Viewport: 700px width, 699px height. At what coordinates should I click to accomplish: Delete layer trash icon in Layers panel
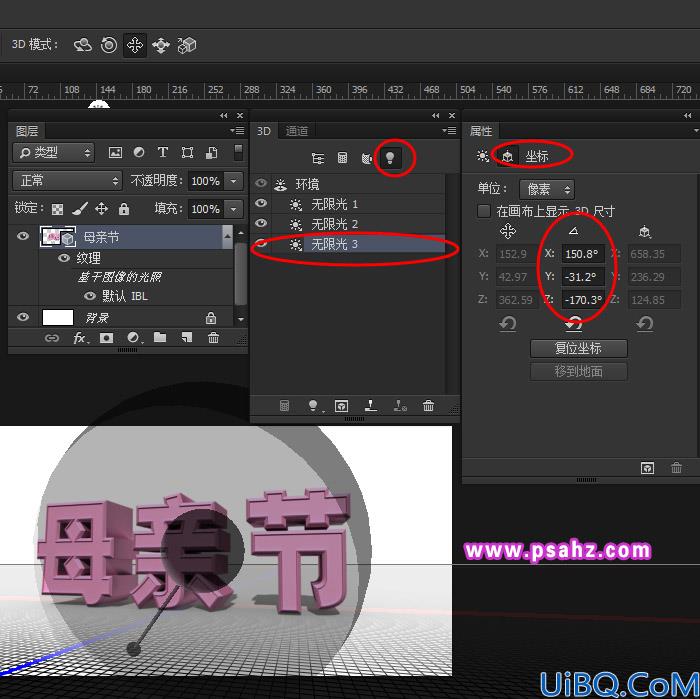(x=213, y=338)
